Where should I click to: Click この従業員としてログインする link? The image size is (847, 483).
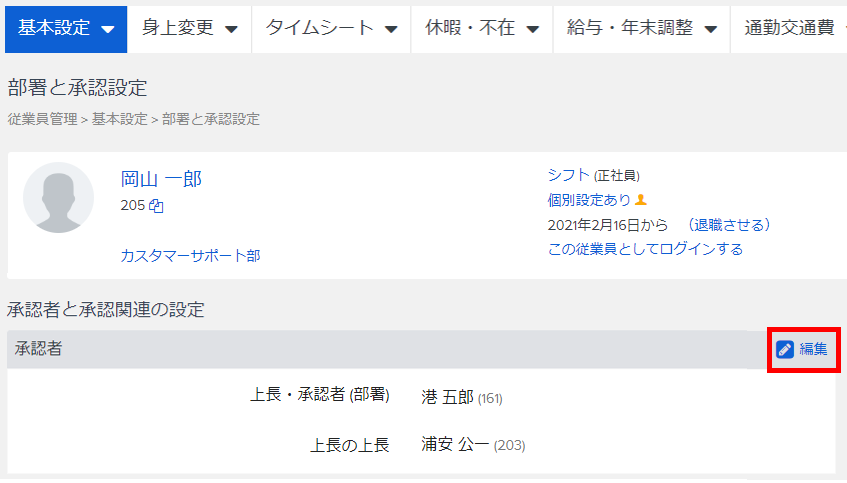pos(645,249)
